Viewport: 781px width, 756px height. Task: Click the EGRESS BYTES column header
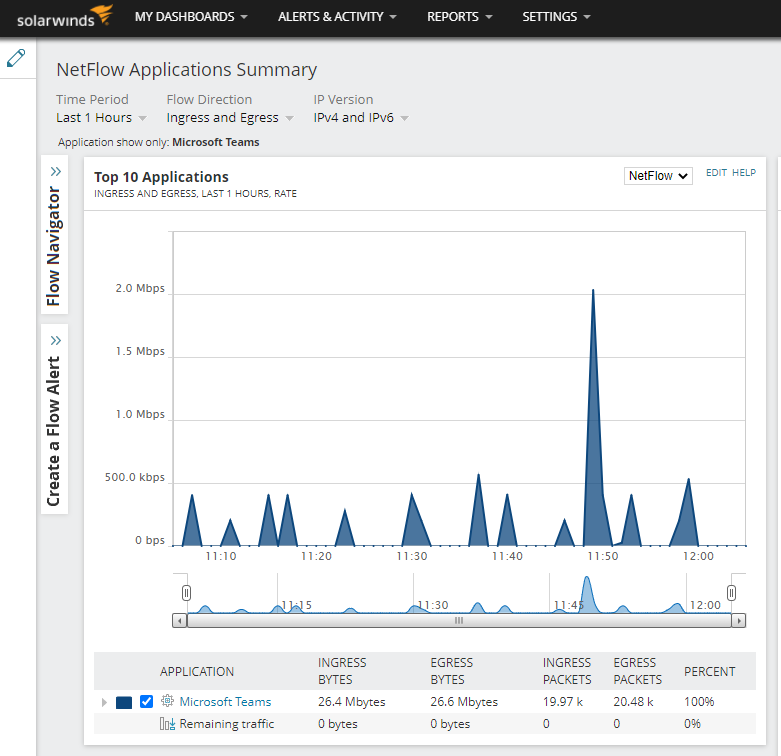[452, 671]
